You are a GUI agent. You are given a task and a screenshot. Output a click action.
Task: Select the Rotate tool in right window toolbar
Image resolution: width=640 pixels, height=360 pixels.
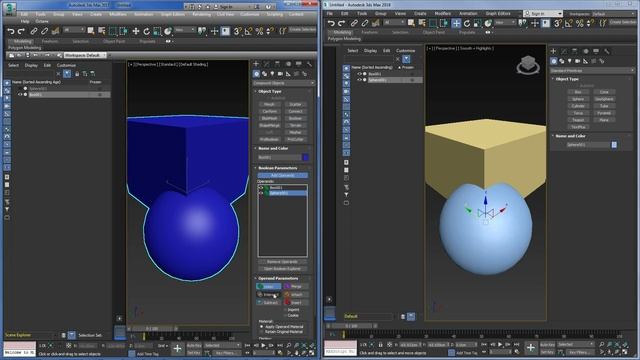click(x=467, y=23)
